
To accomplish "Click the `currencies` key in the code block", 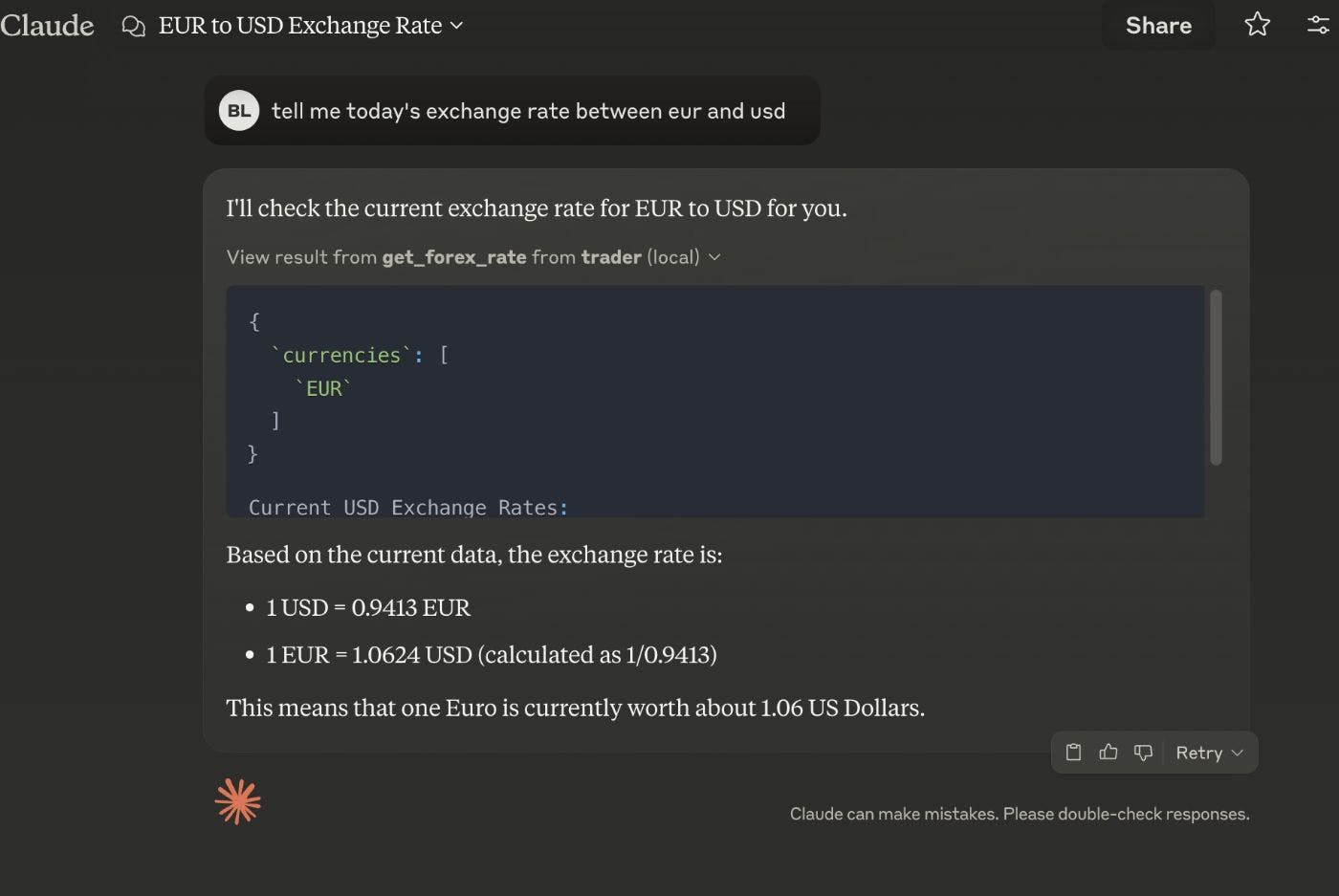I will pos(341,356).
